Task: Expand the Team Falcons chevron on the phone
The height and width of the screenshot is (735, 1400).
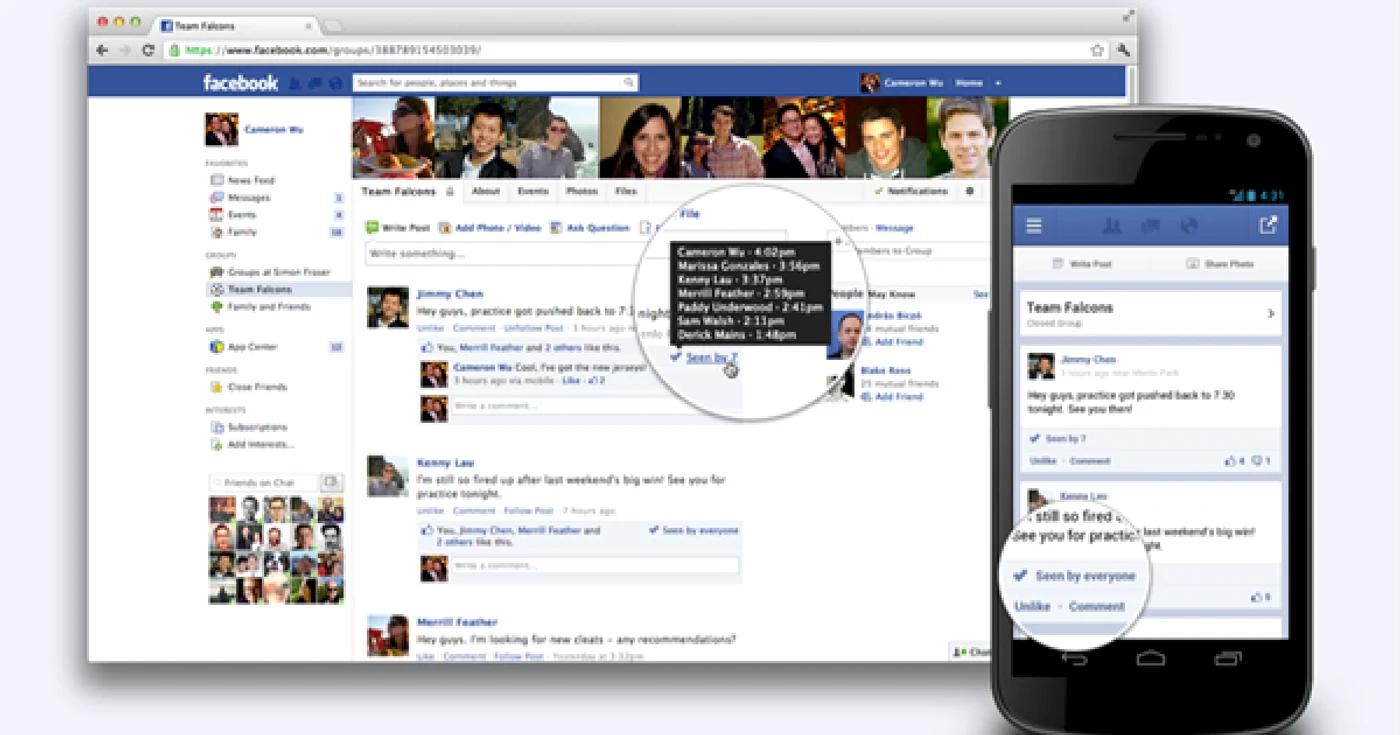Action: (1271, 314)
